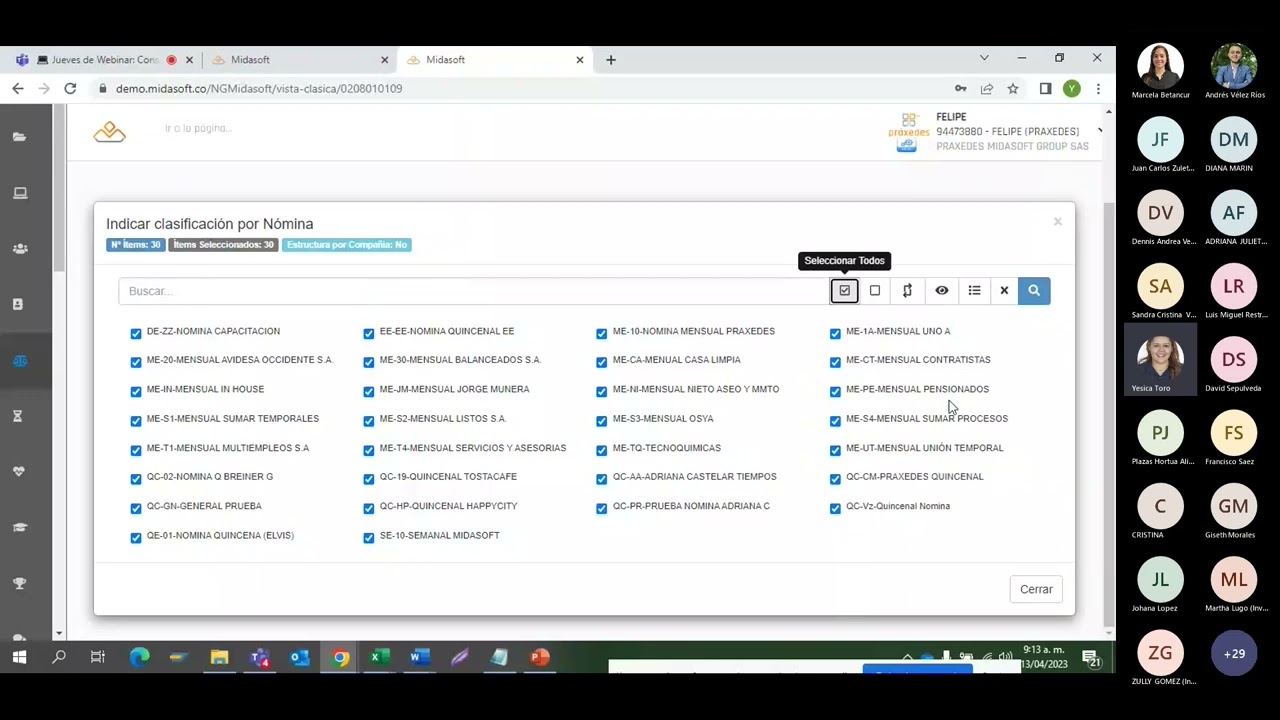The height and width of the screenshot is (720, 1280).
Task: Click the Cerrar button
Action: [1036, 589]
